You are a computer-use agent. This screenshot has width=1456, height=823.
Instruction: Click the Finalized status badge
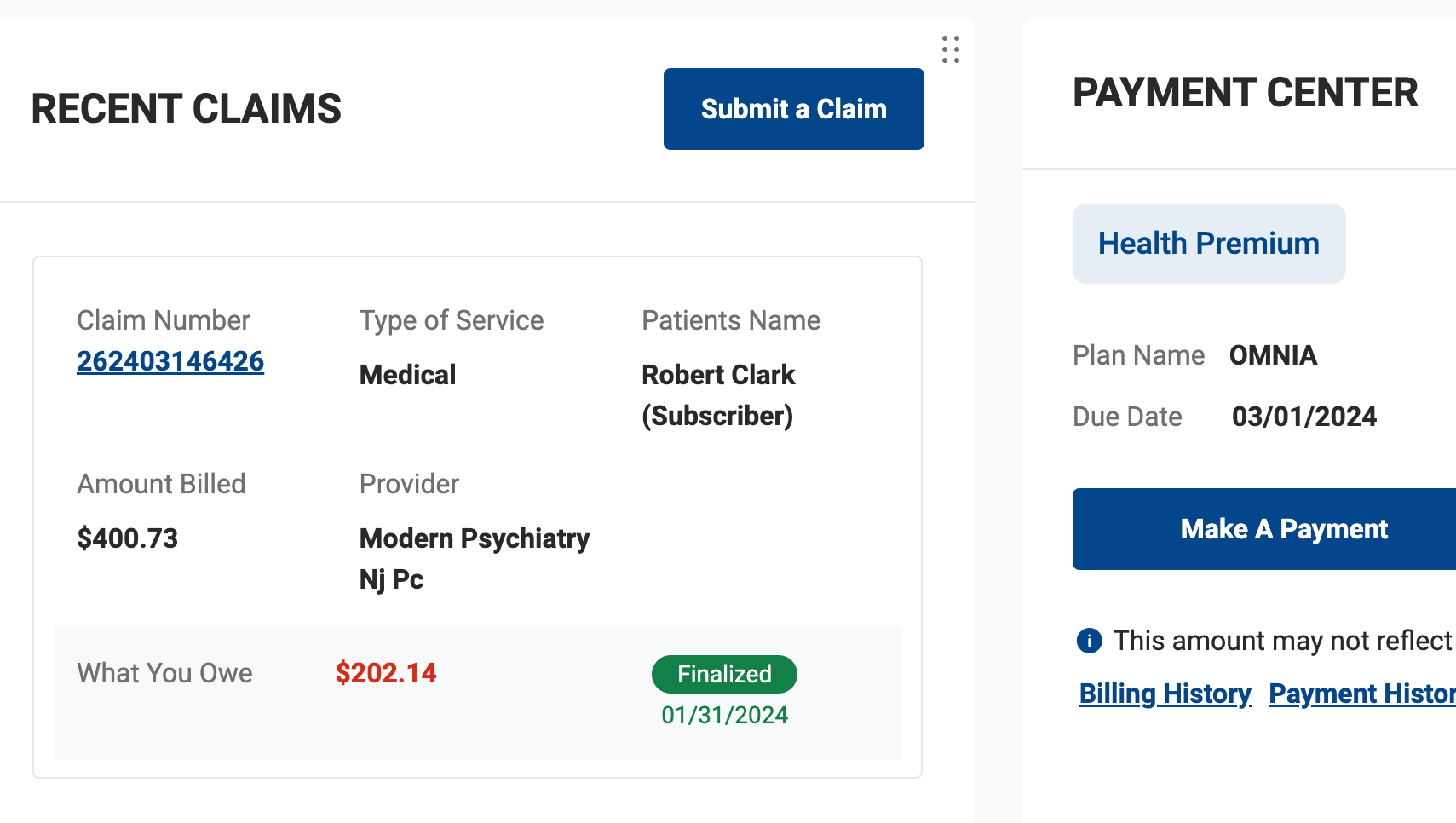[x=724, y=674]
